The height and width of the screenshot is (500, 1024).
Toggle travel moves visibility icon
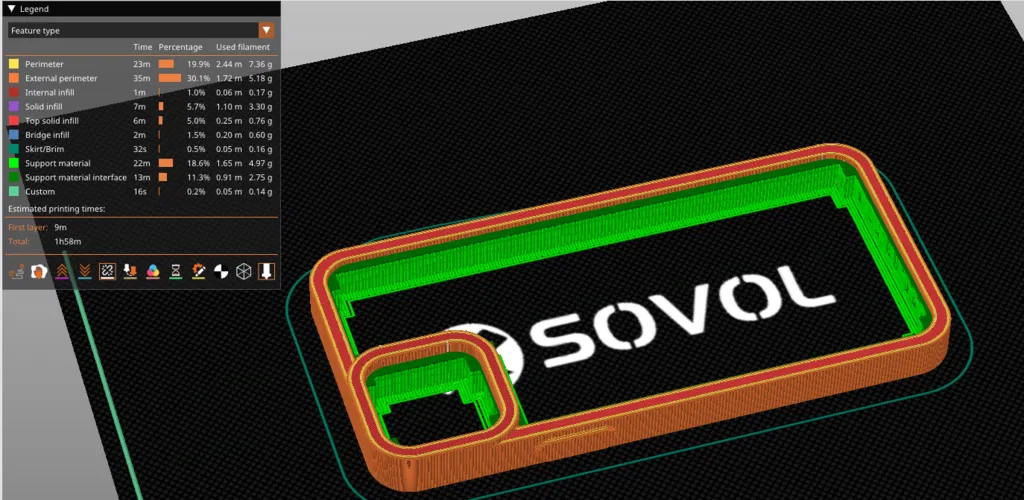coord(16,272)
